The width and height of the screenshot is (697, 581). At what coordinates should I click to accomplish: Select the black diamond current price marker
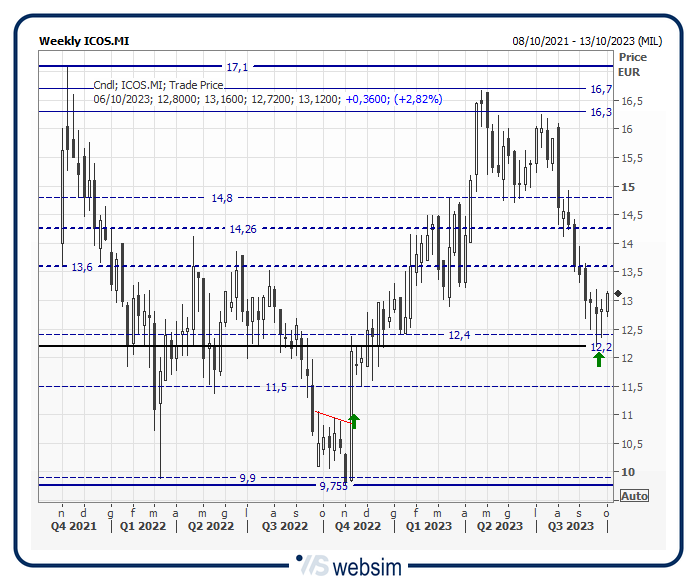[618, 293]
